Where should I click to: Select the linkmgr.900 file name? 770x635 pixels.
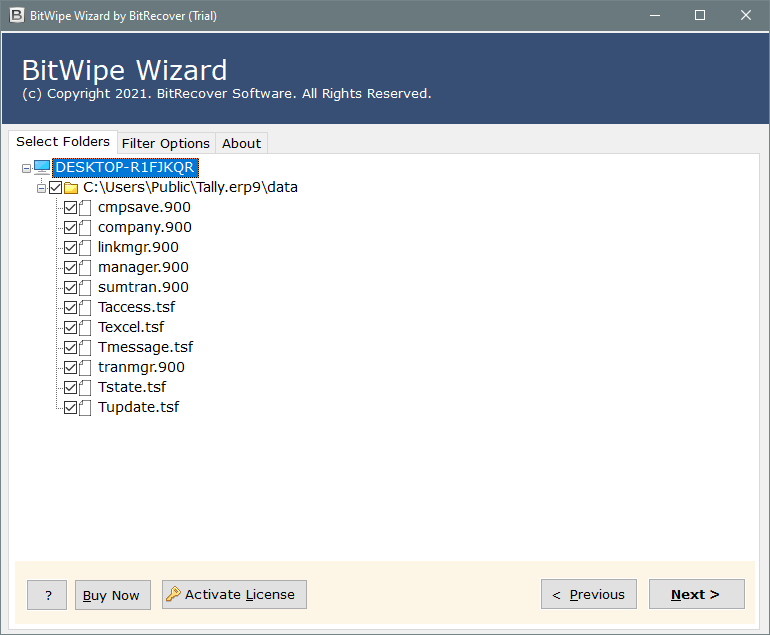point(138,248)
